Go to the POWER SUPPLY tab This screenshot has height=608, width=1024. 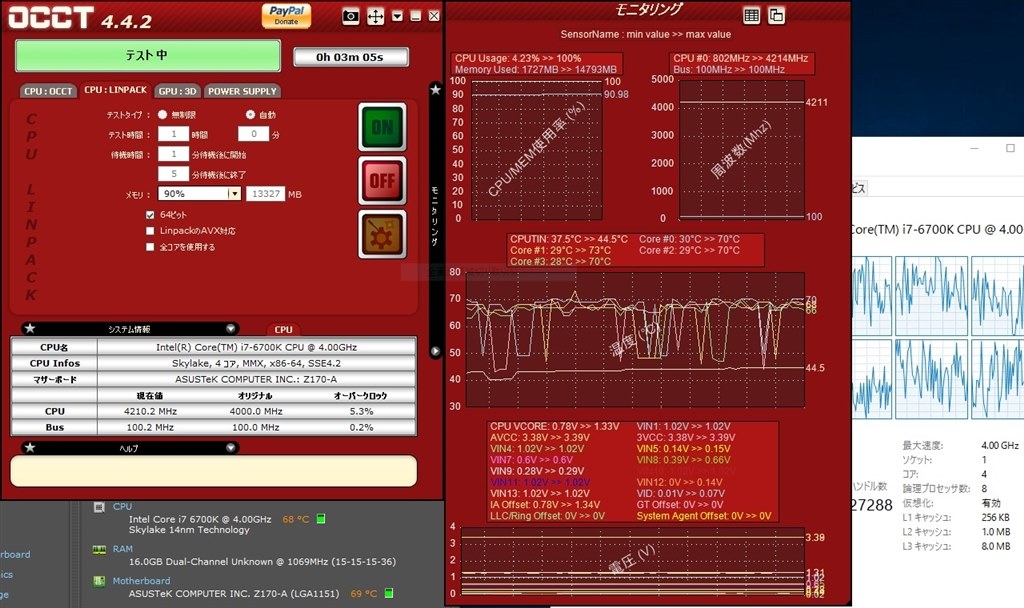tap(242, 91)
